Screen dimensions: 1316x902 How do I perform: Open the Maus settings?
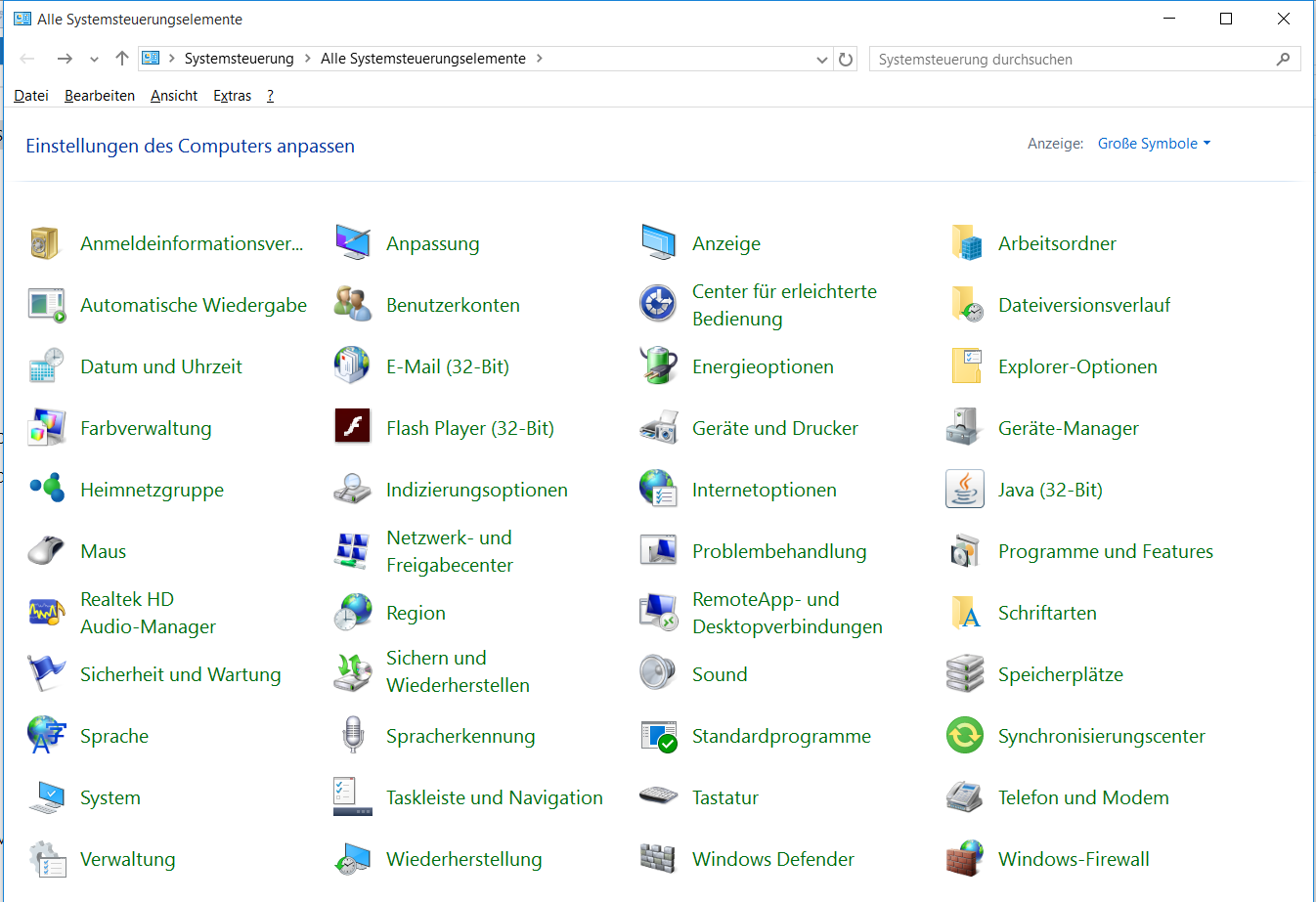102,550
